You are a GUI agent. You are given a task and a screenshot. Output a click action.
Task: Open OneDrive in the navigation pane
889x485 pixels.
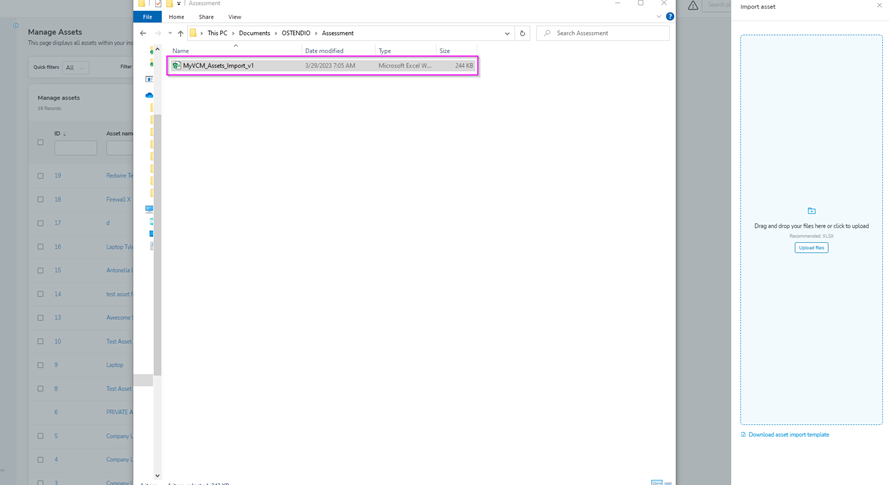(x=149, y=95)
